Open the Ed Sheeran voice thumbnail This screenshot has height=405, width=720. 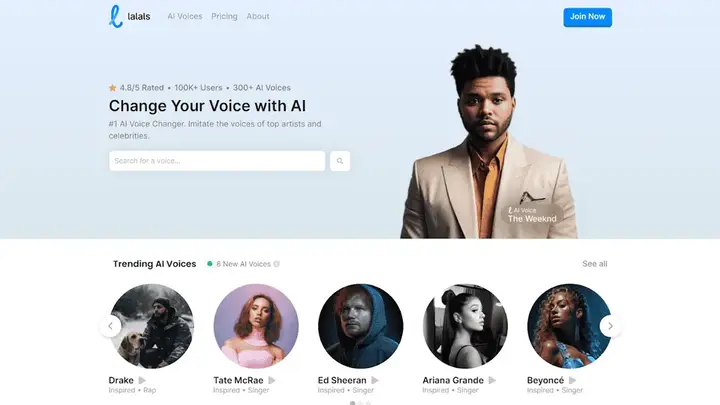click(x=360, y=326)
